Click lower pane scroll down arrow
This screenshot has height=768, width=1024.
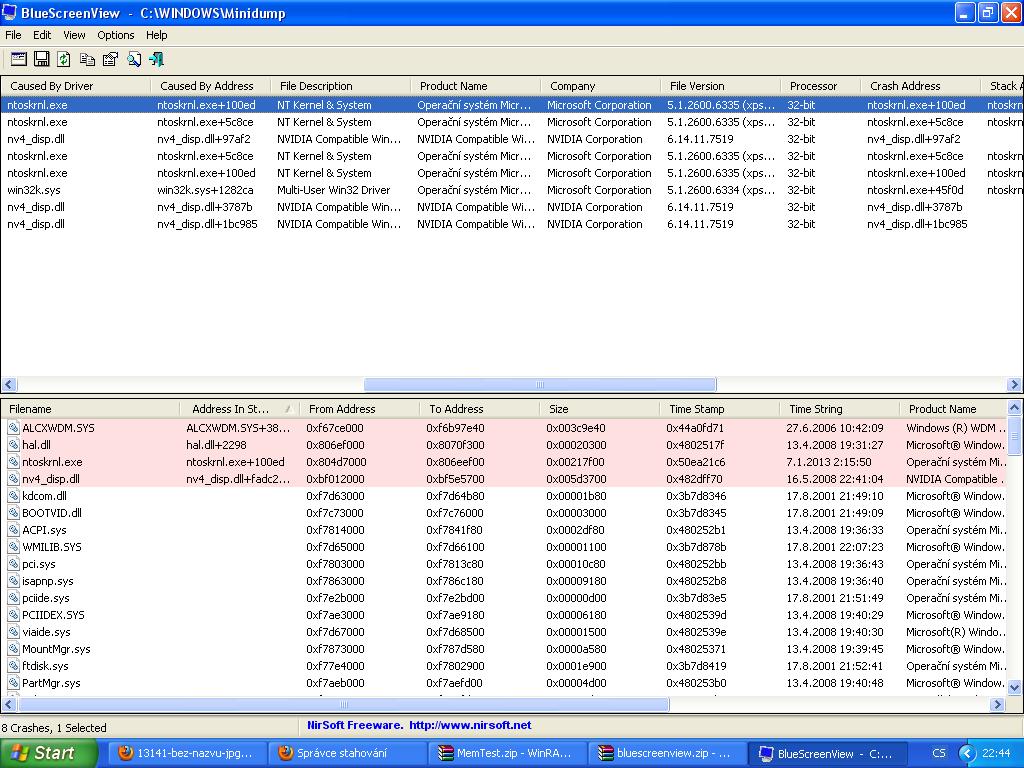(1014, 687)
